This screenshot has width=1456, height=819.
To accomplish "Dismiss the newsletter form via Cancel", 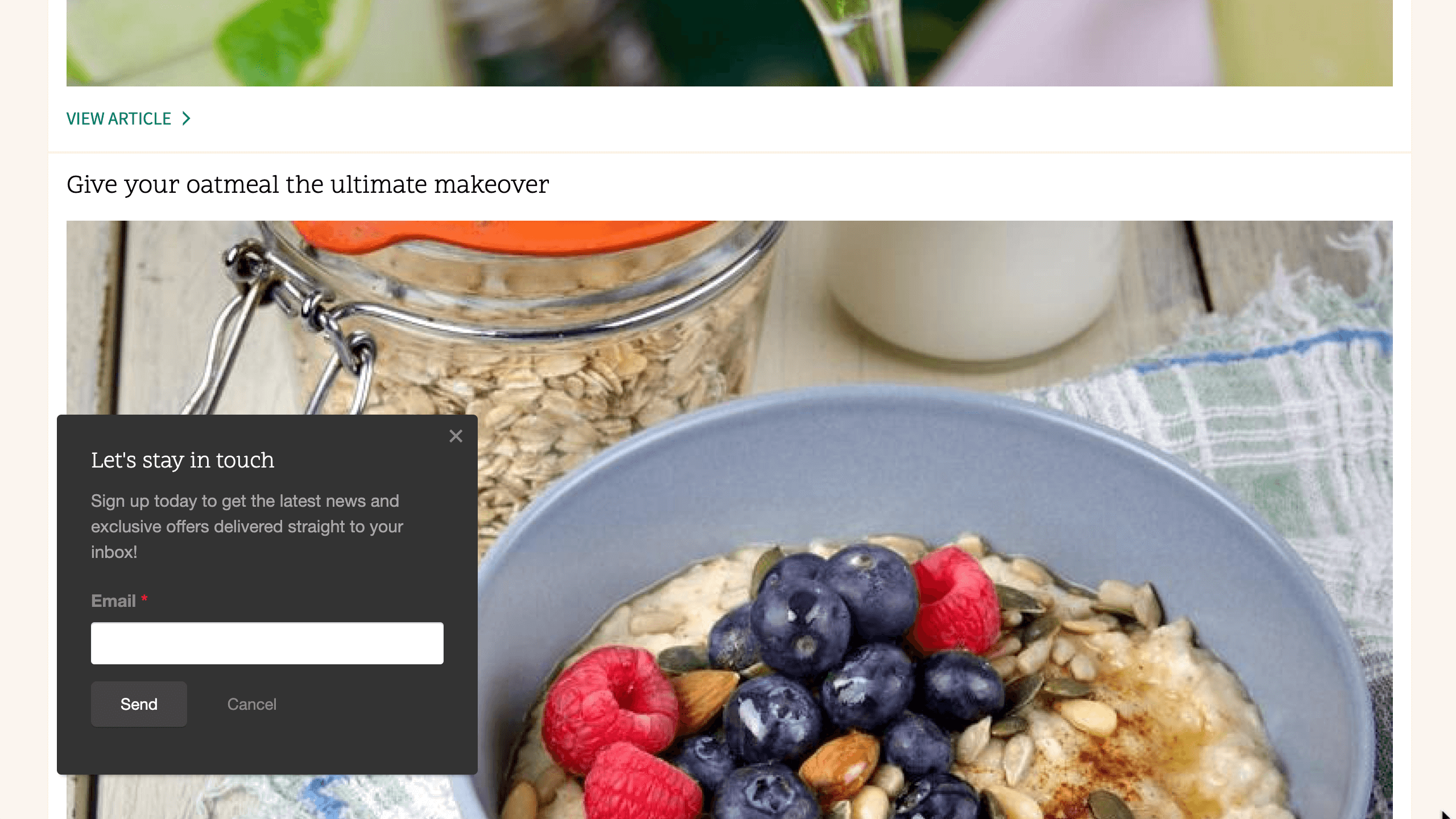I will (252, 704).
